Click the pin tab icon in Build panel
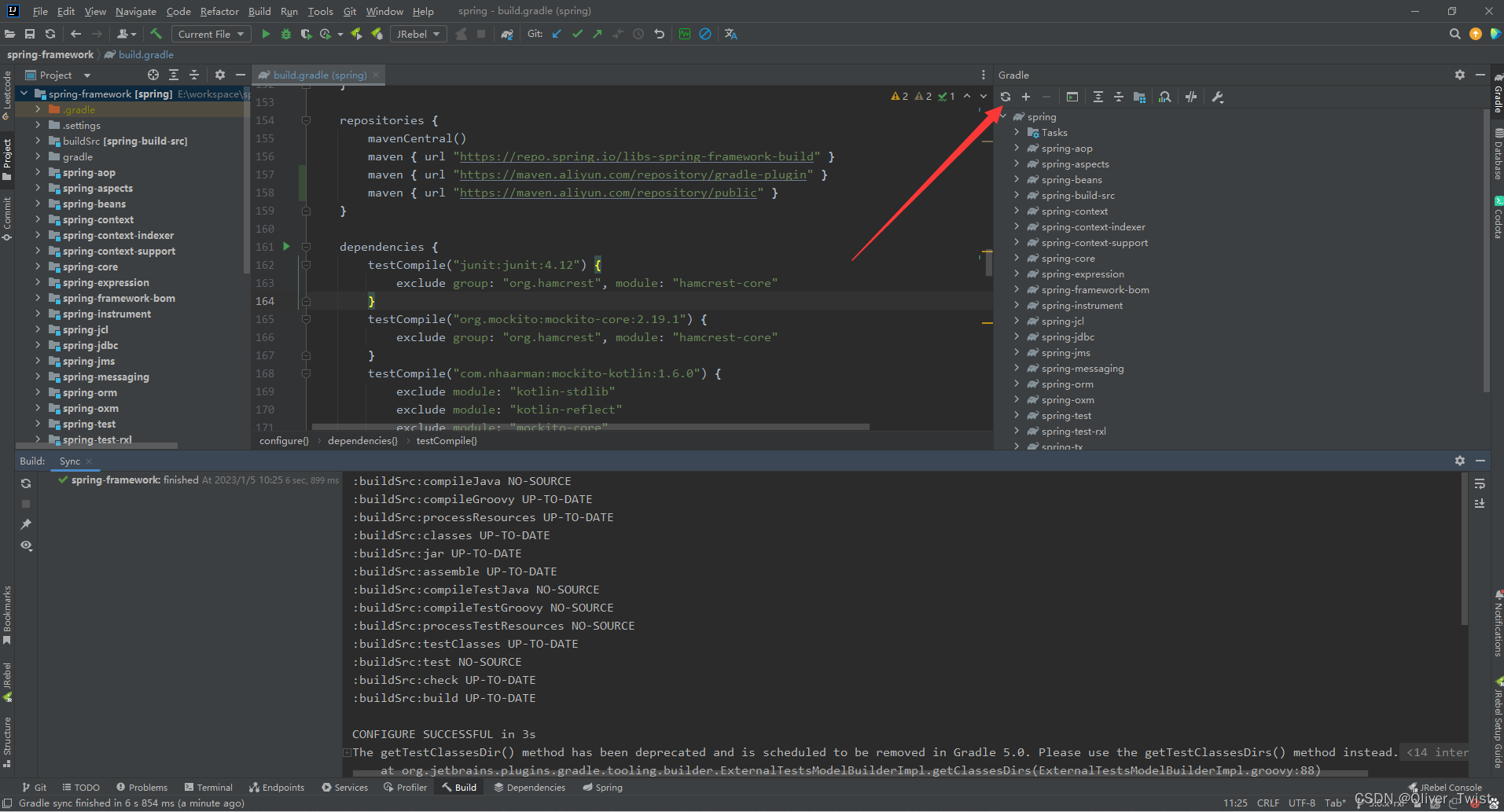 [26, 524]
